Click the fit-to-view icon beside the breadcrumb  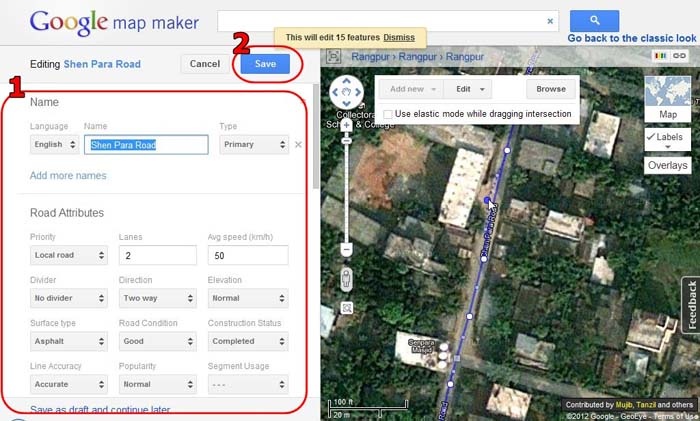[x=333, y=56]
